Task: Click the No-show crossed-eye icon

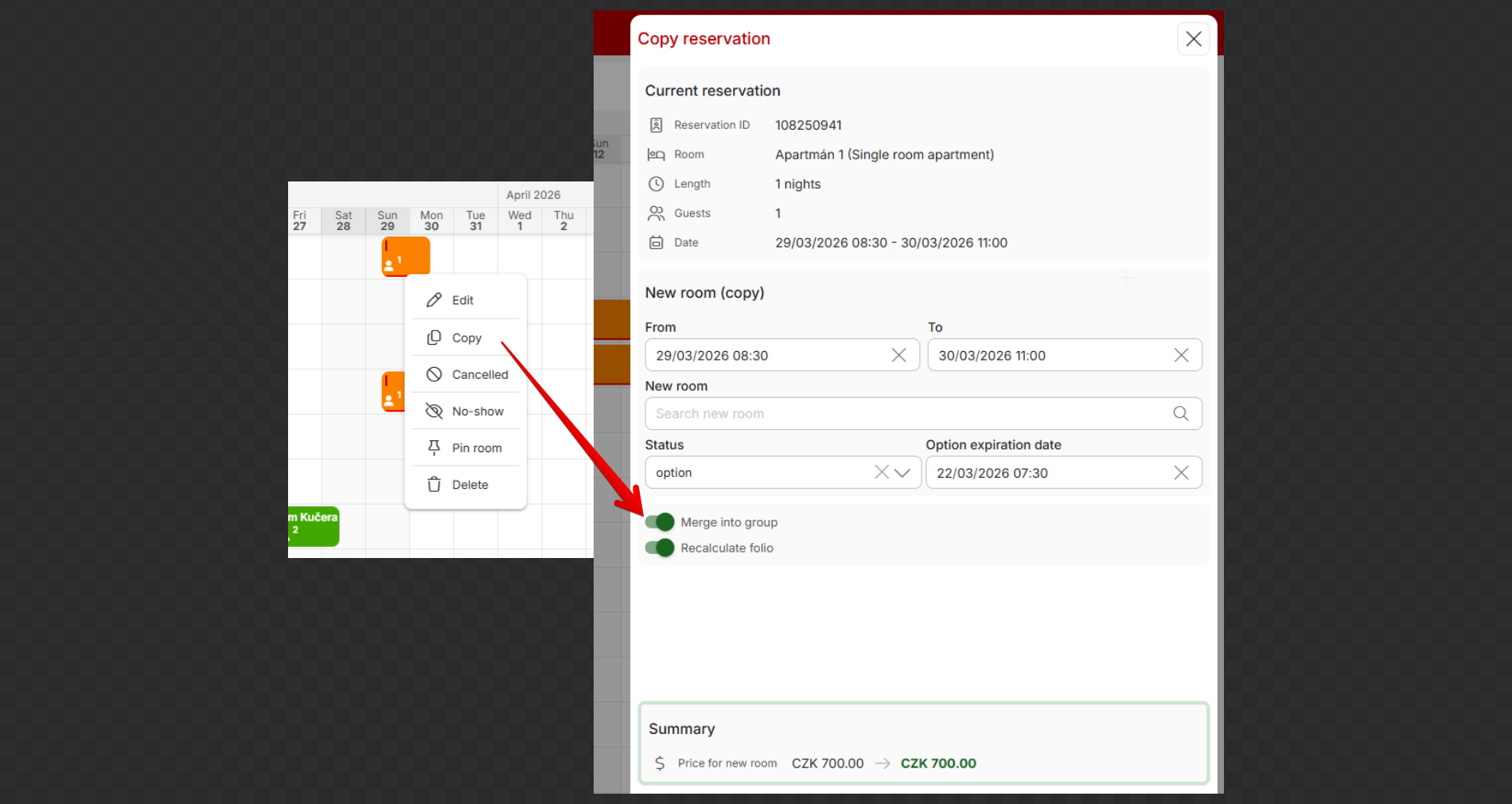Action: point(434,411)
